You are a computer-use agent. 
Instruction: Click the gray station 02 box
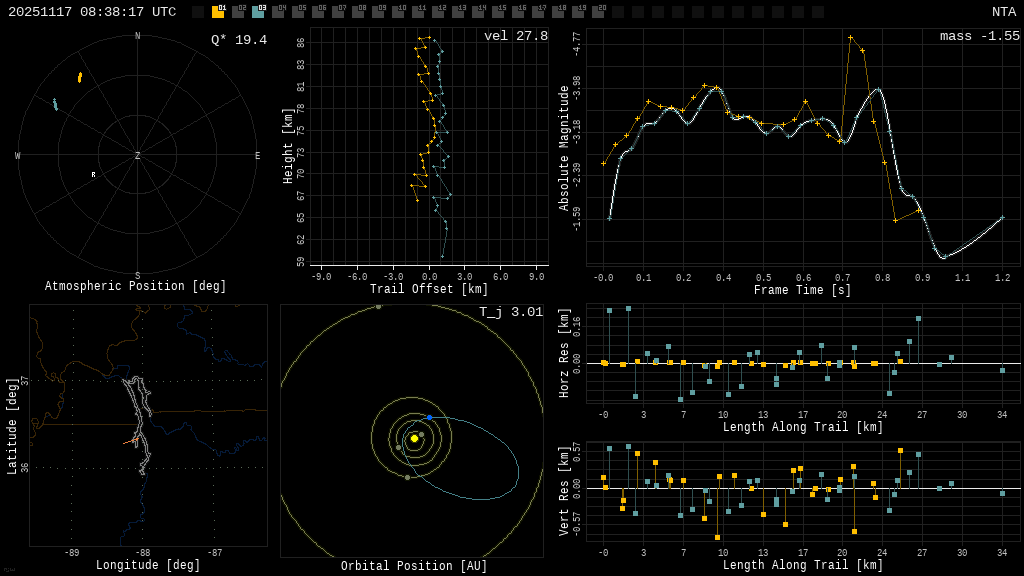pos(238,12)
